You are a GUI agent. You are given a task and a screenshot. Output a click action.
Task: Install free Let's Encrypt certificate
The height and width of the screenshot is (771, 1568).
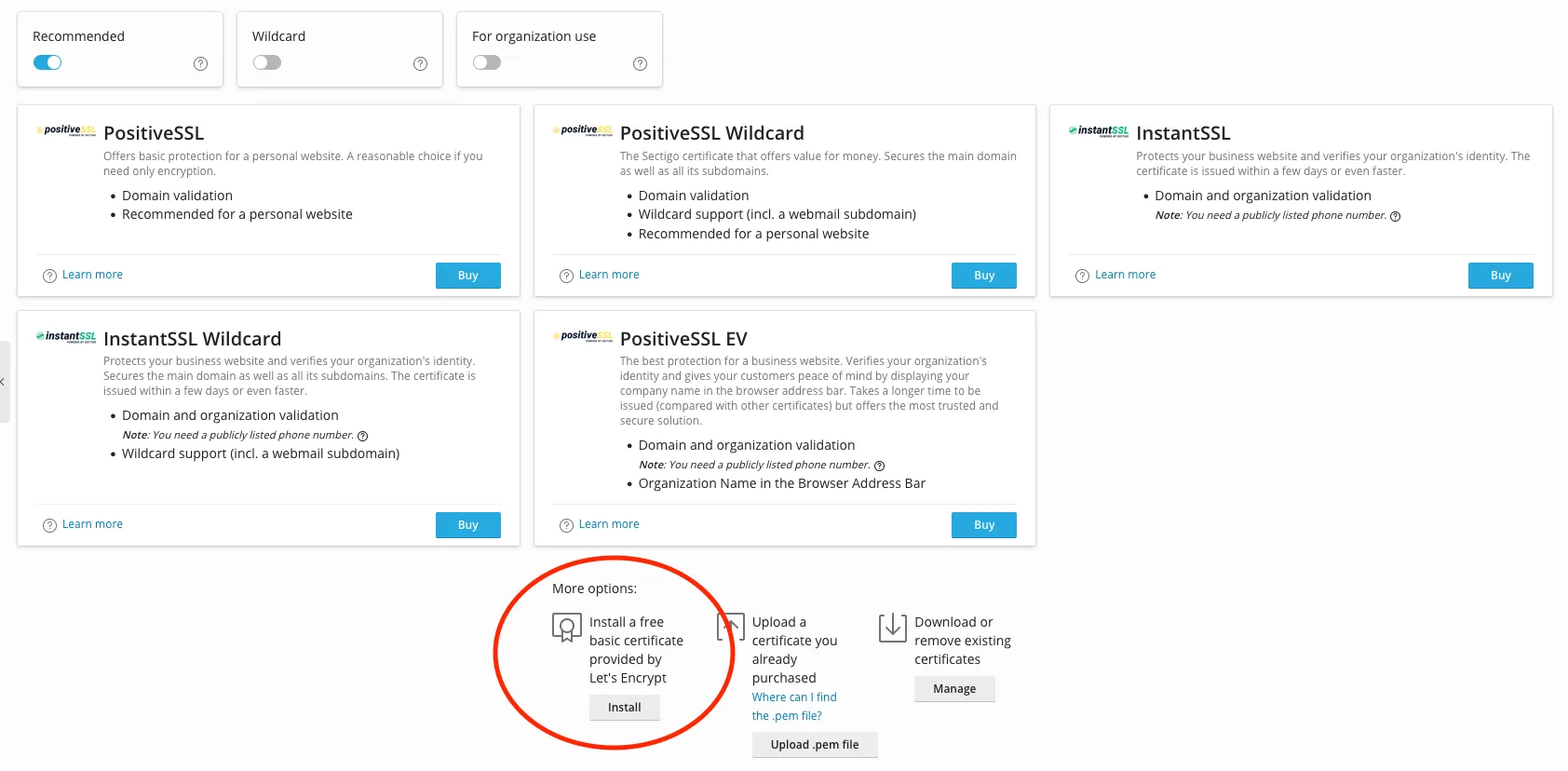click(624, 708)
